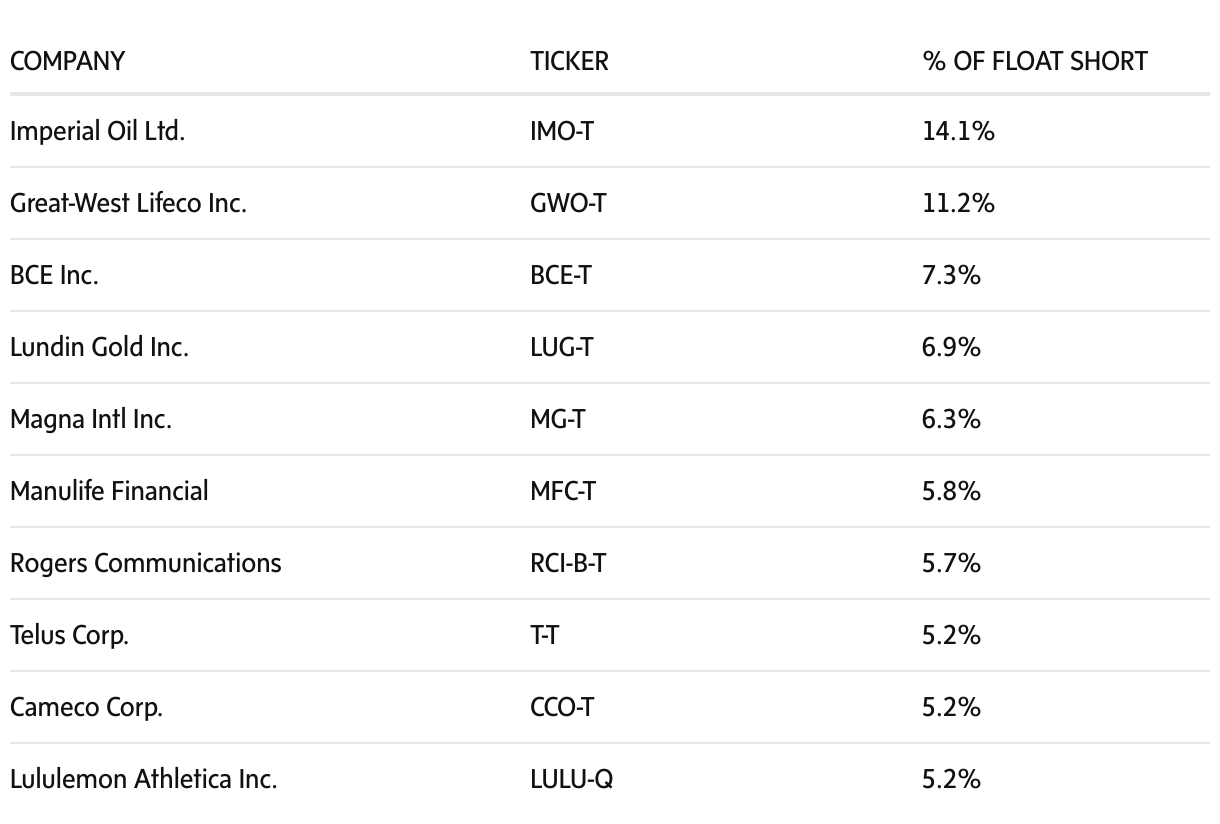
Task: Click the LUG-T ticker symbol
Action: (561, 347)
